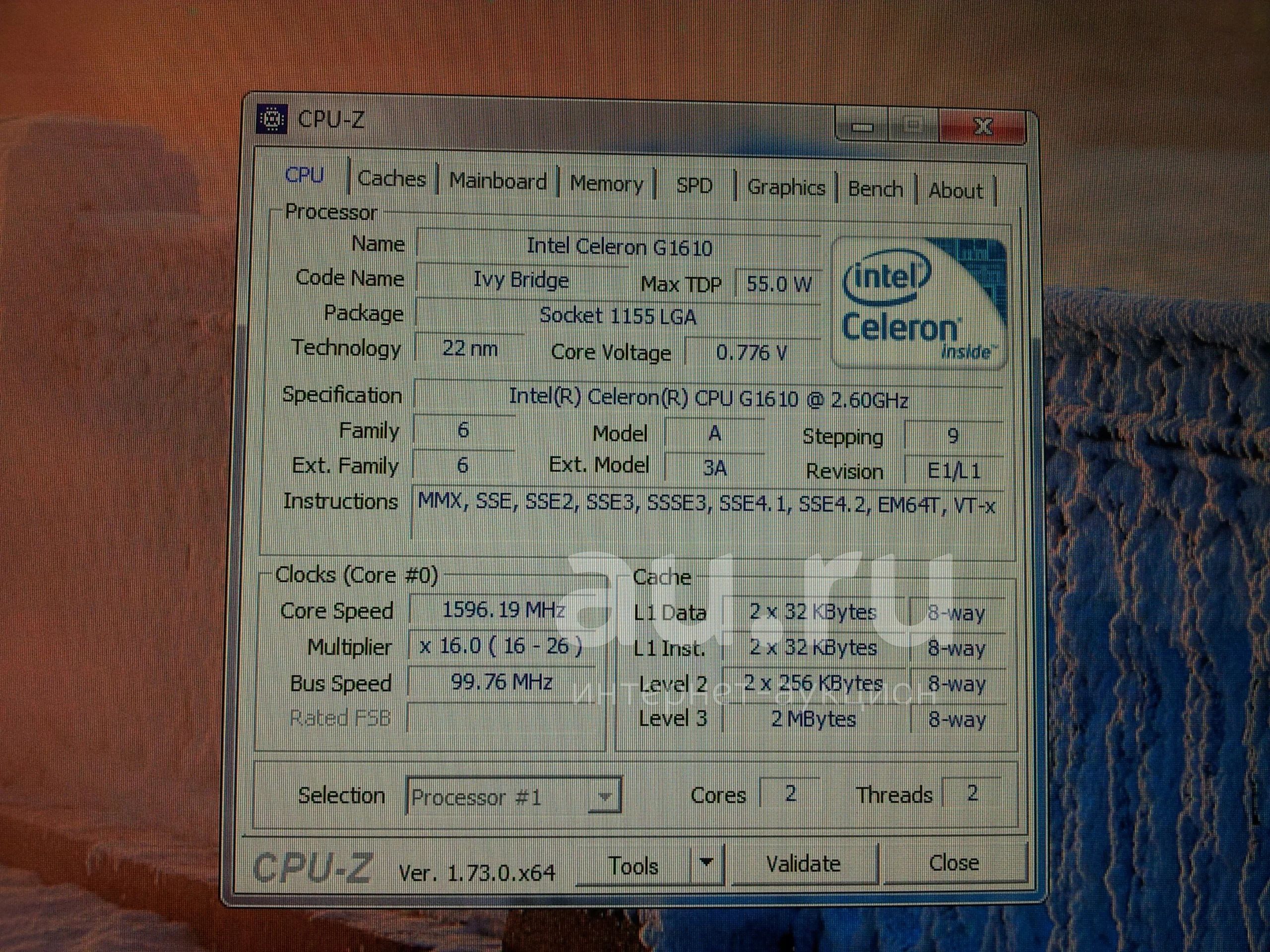Switch to the Graphics tab
1270x952 pixels.
tap(786, 187)
